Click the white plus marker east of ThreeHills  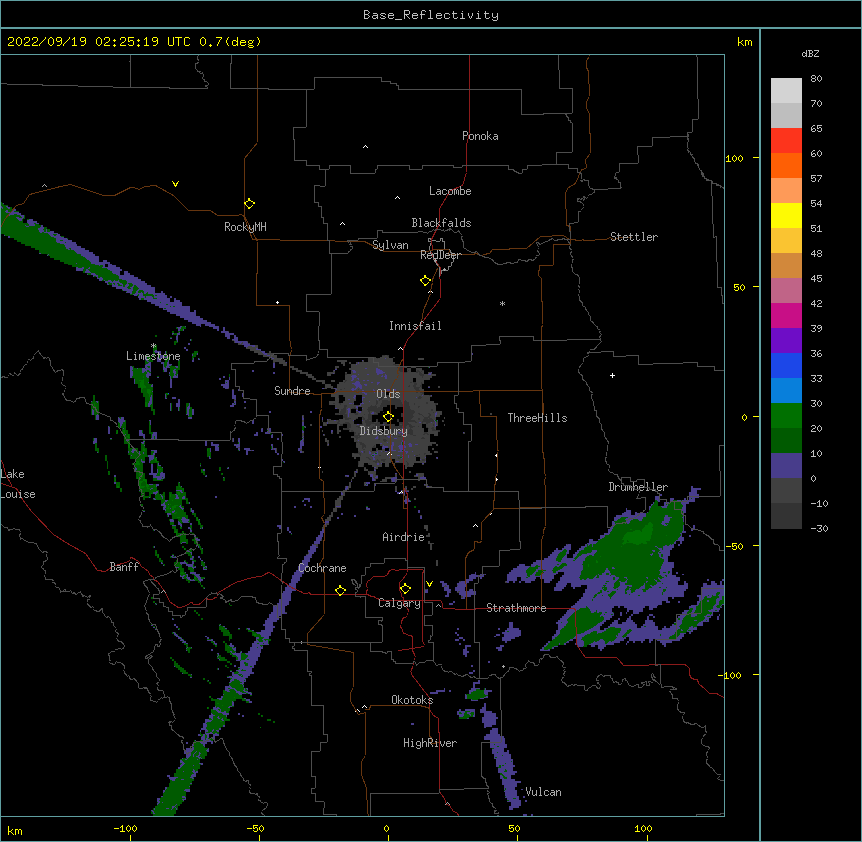click(x=612, y=375)
